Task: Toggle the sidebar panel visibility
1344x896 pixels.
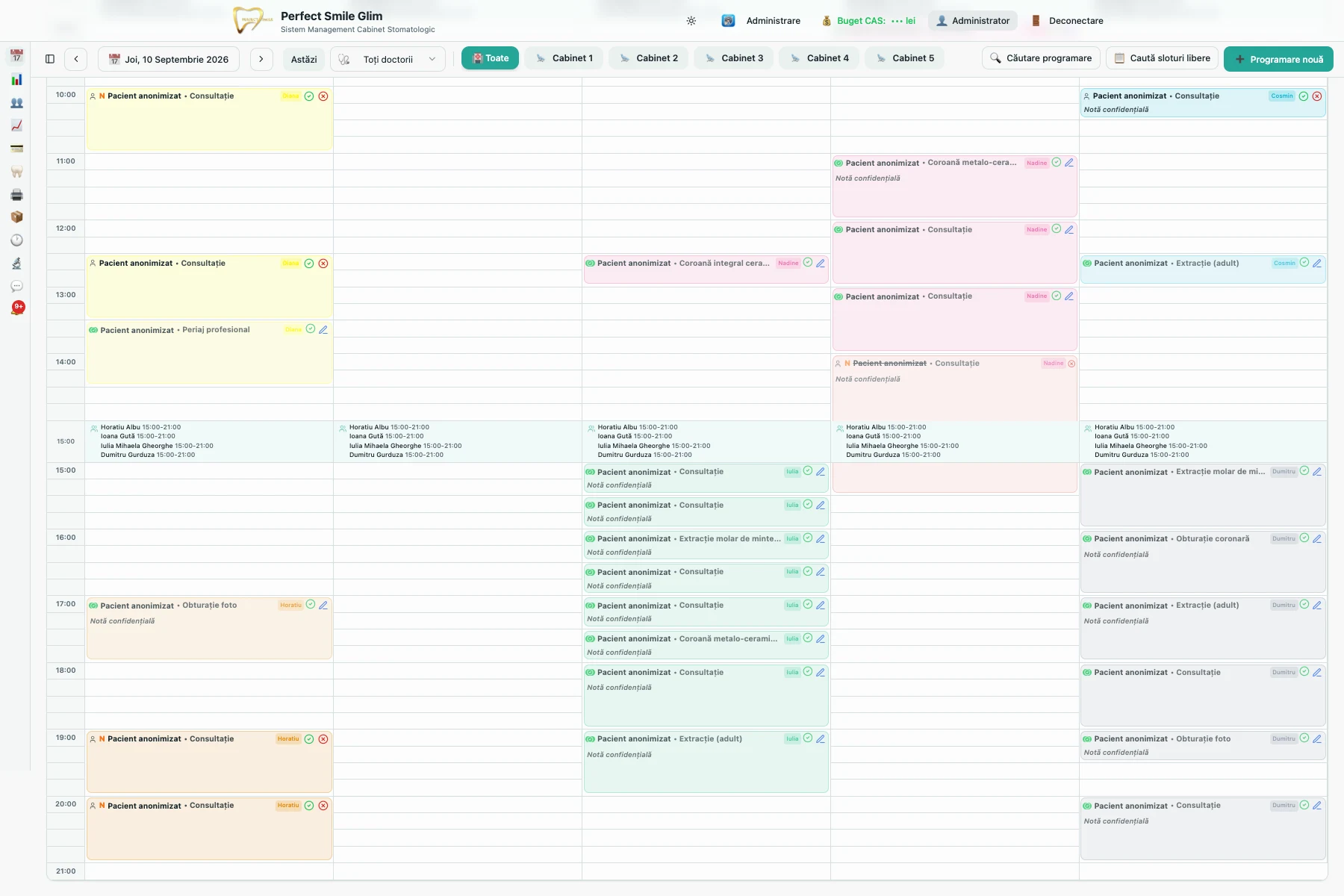Action: pyautogui.click(x=50, y=59)
